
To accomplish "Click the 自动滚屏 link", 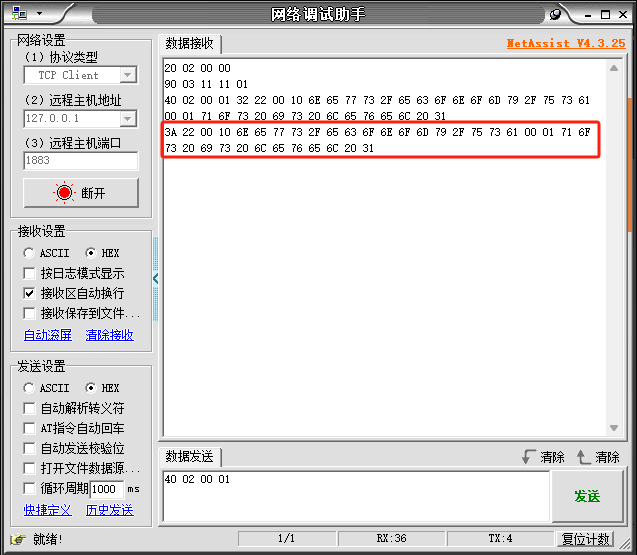I will [48, 335].
